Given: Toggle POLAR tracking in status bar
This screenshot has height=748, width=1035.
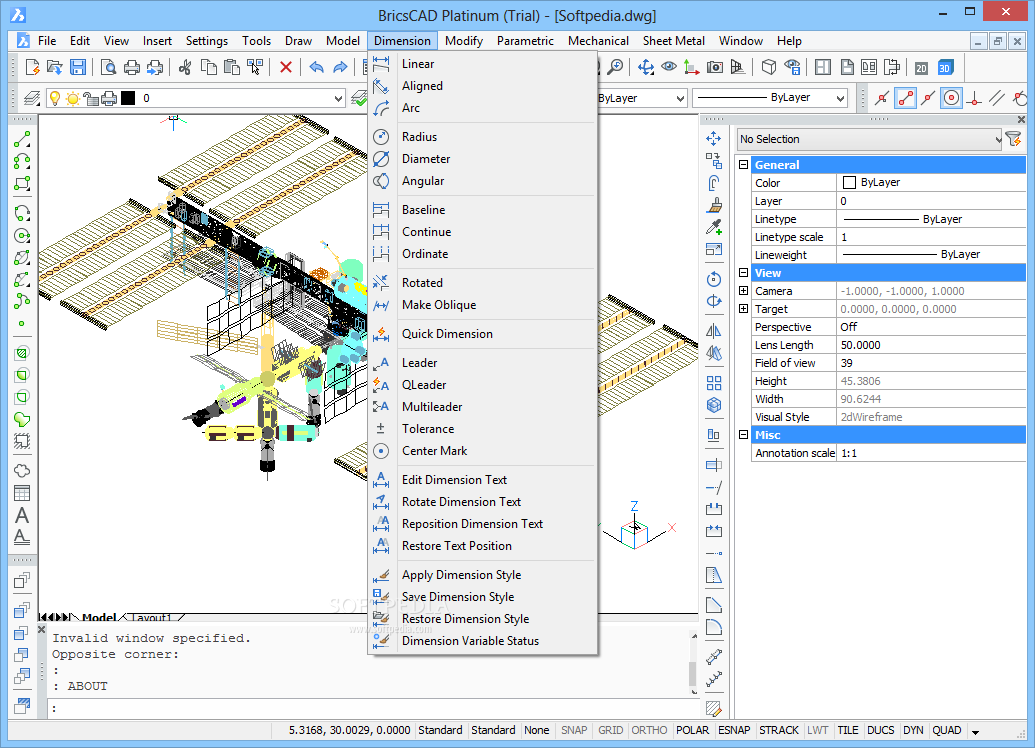Looking at the screenshot, I should [692, 730].
